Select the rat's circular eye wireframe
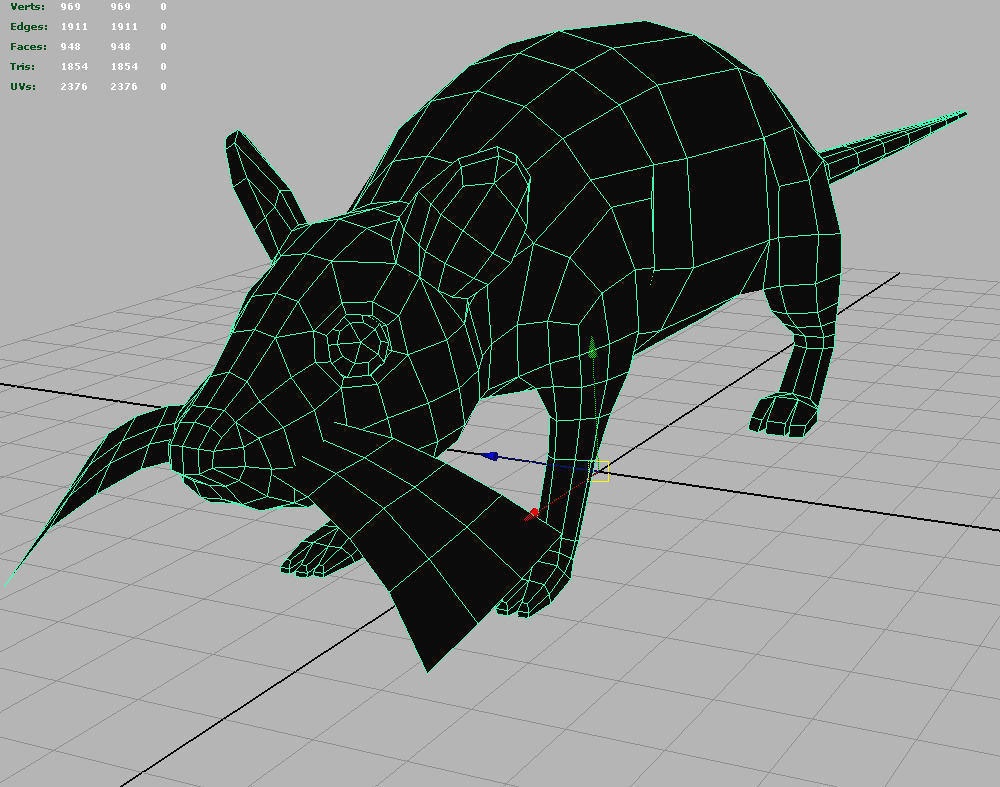Screen dimensions: 1000x787 pos(357,344)
